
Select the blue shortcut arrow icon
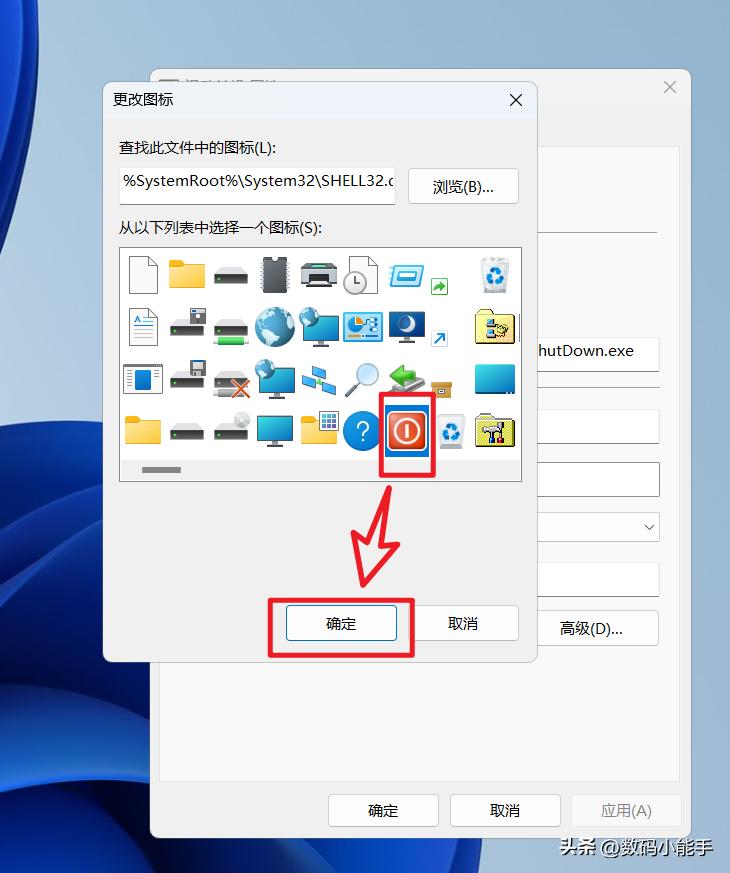click(439, 338)
